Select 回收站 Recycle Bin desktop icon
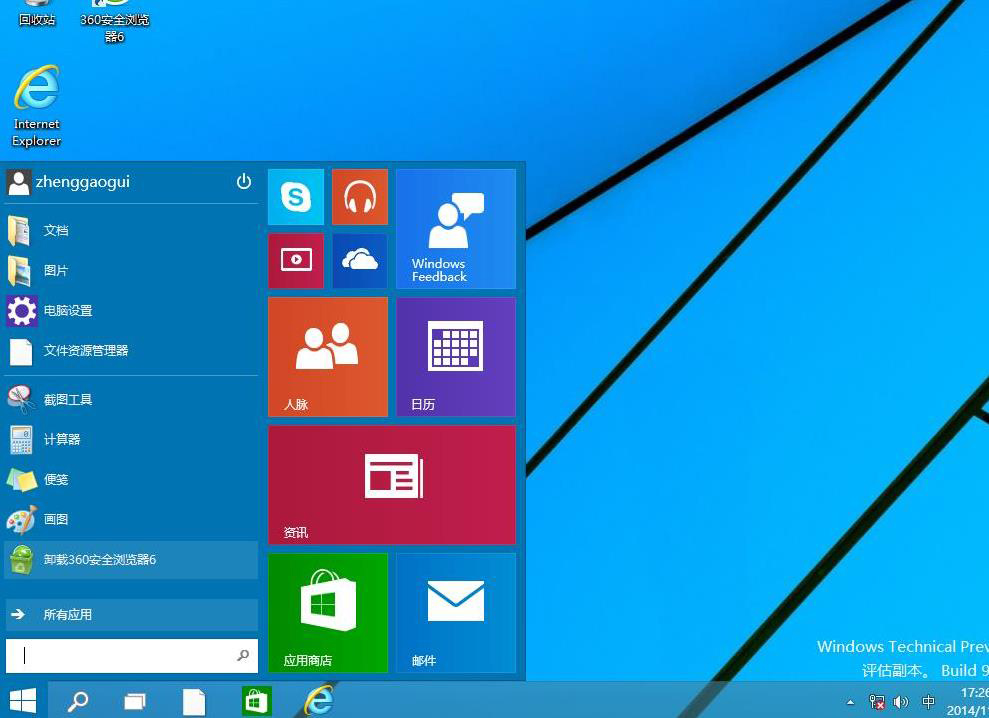989x718 pixels. tap(37, 14)
